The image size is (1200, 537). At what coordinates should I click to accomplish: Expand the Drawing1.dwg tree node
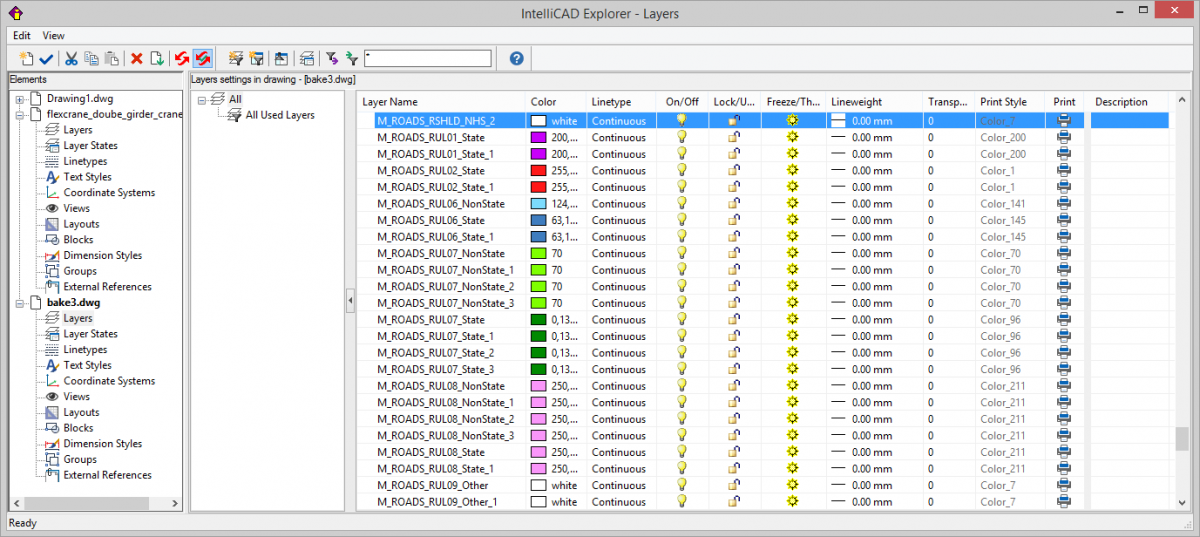coord(19,99)
